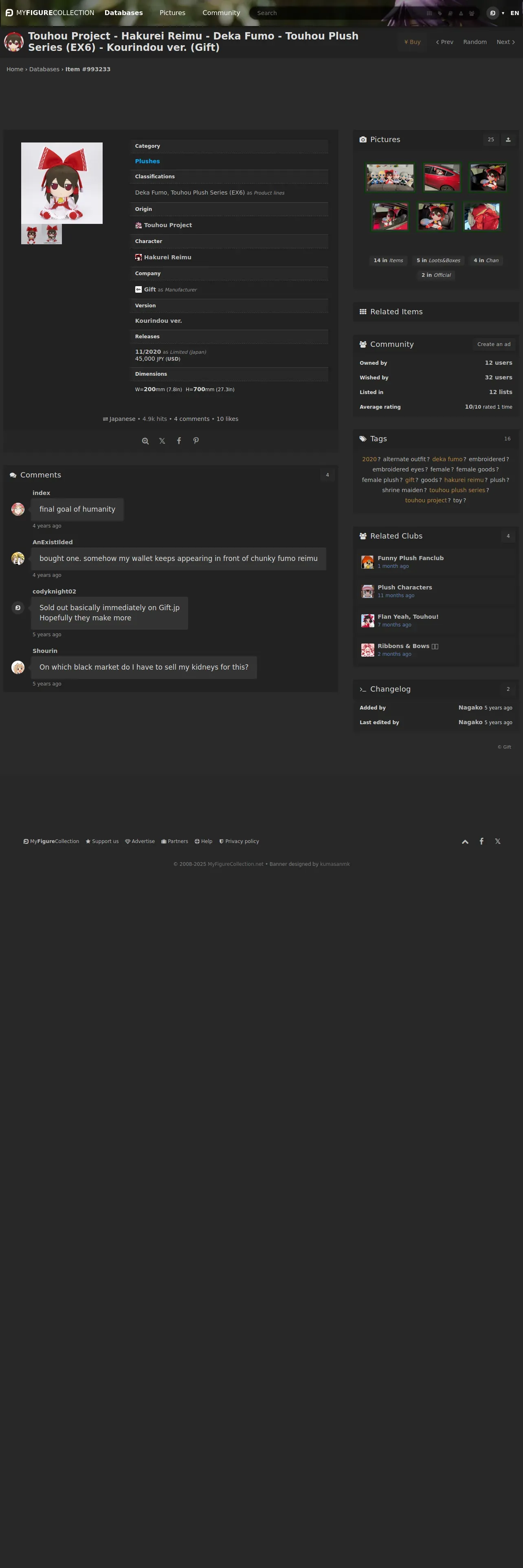Switch site language via EN
523x1568 pixels.
pyautogui.click(x=514, y=13)
